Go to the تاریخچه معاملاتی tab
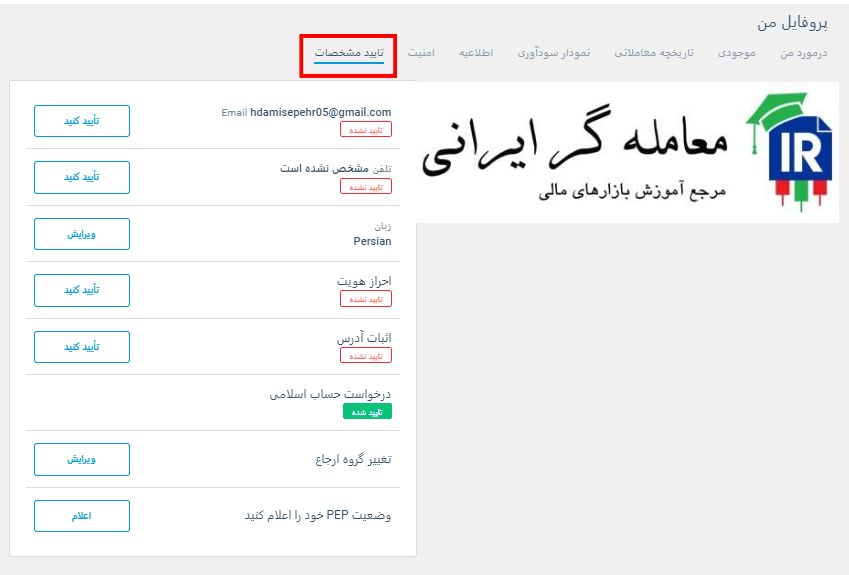 pos(654,53)
